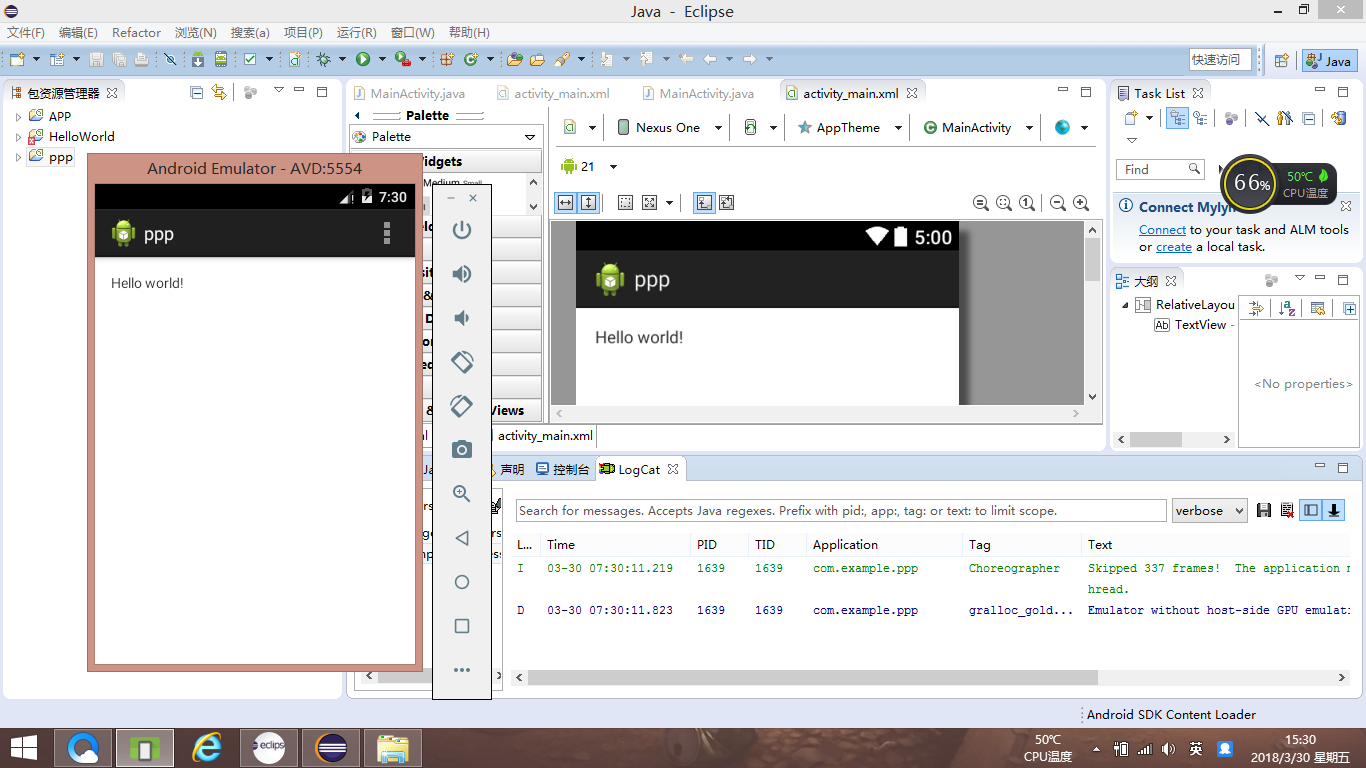Image resolution: width=1366 pixels, height=768 pixels.
Task: Expand the ppp project tree node
Action: (x=18, y=157)
